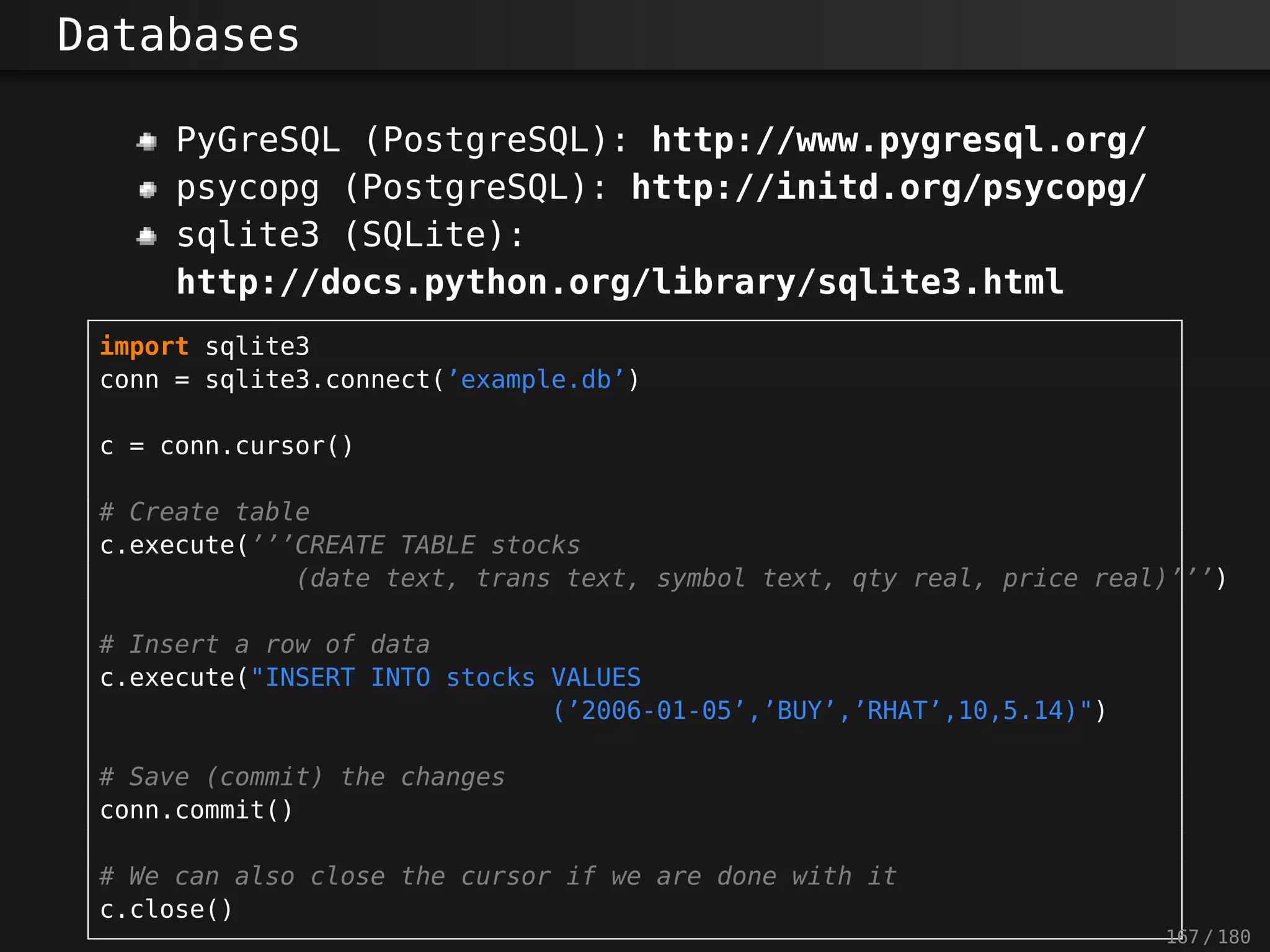This screenshot has height=952, width=1270.
Task: Click the '# Save (commit) the changes' comment
Action: (x=303, y=777)
